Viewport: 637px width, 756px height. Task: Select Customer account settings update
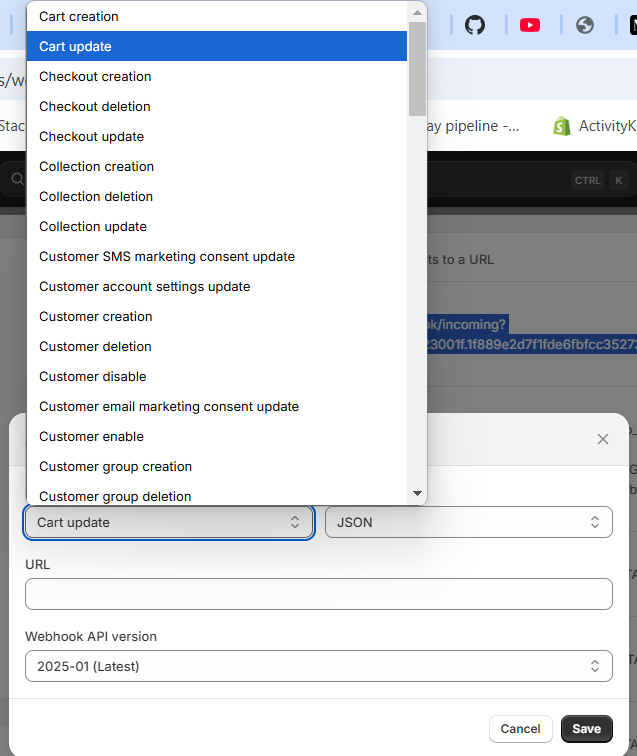tap(217, 286)
